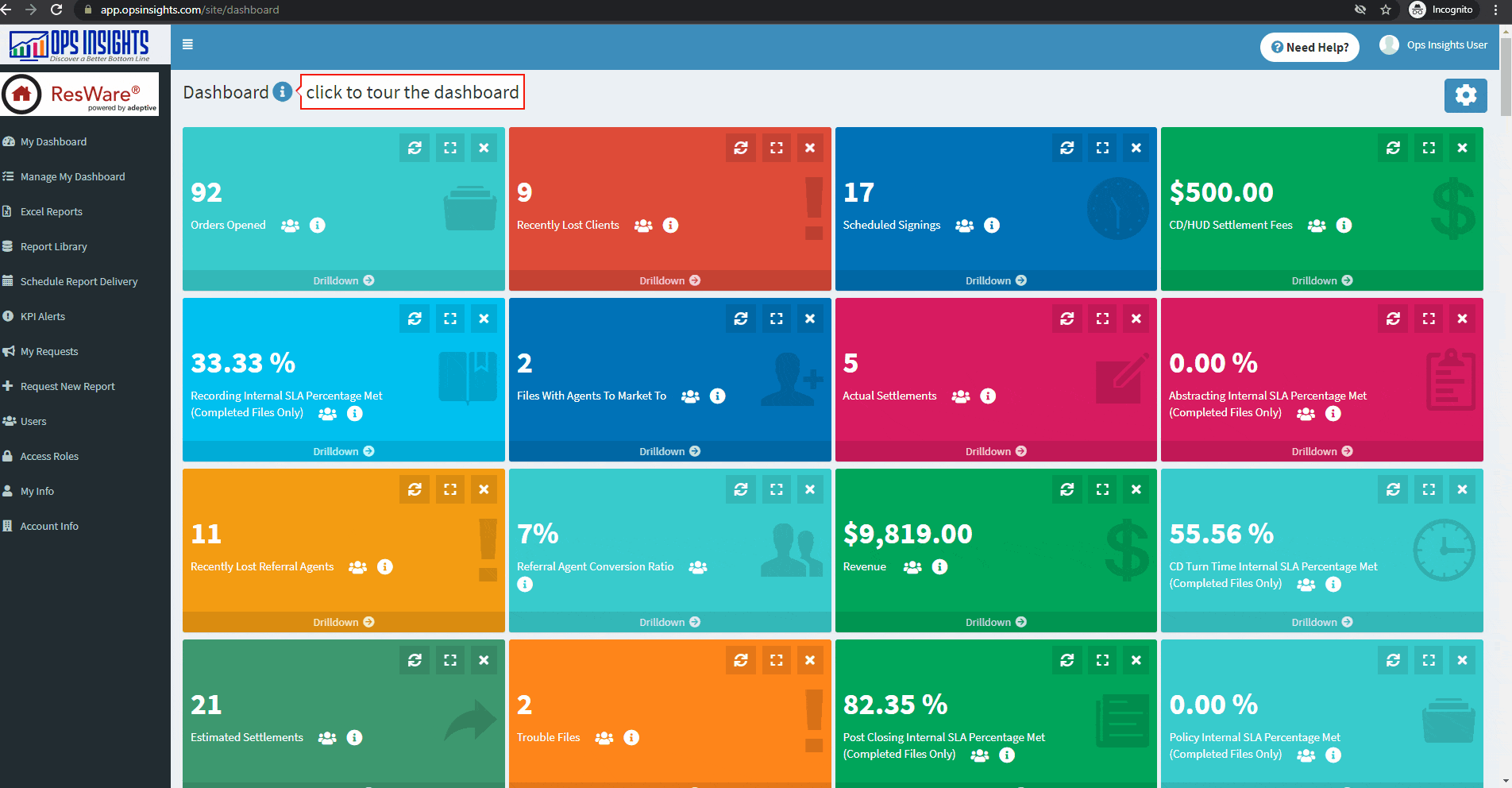Open the users icon on Scheduled Signings tile
This screenshot has height=788, width=1512.
pos(963,225)
